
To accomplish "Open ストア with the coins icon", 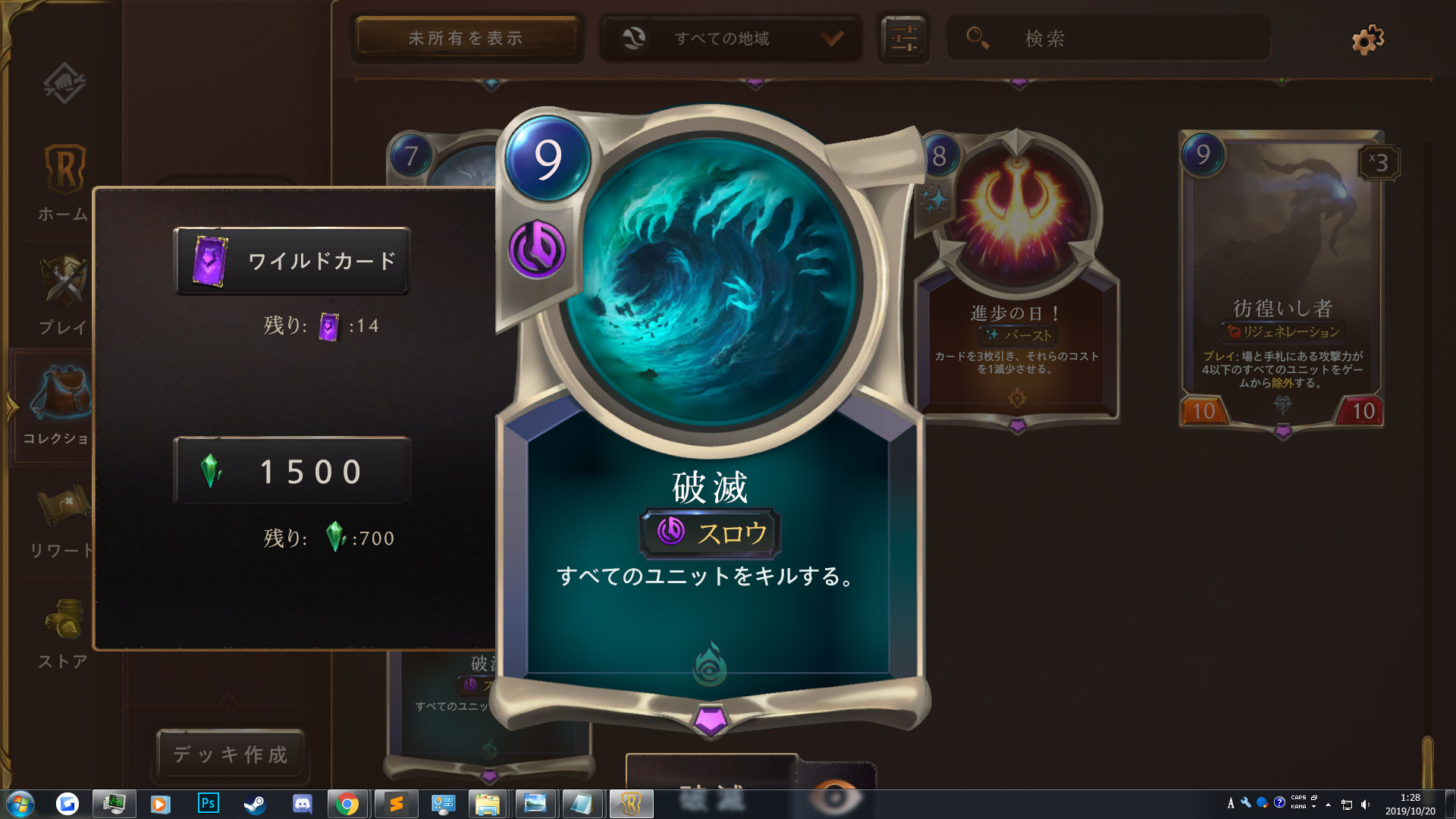I will [x=64, y=619].
